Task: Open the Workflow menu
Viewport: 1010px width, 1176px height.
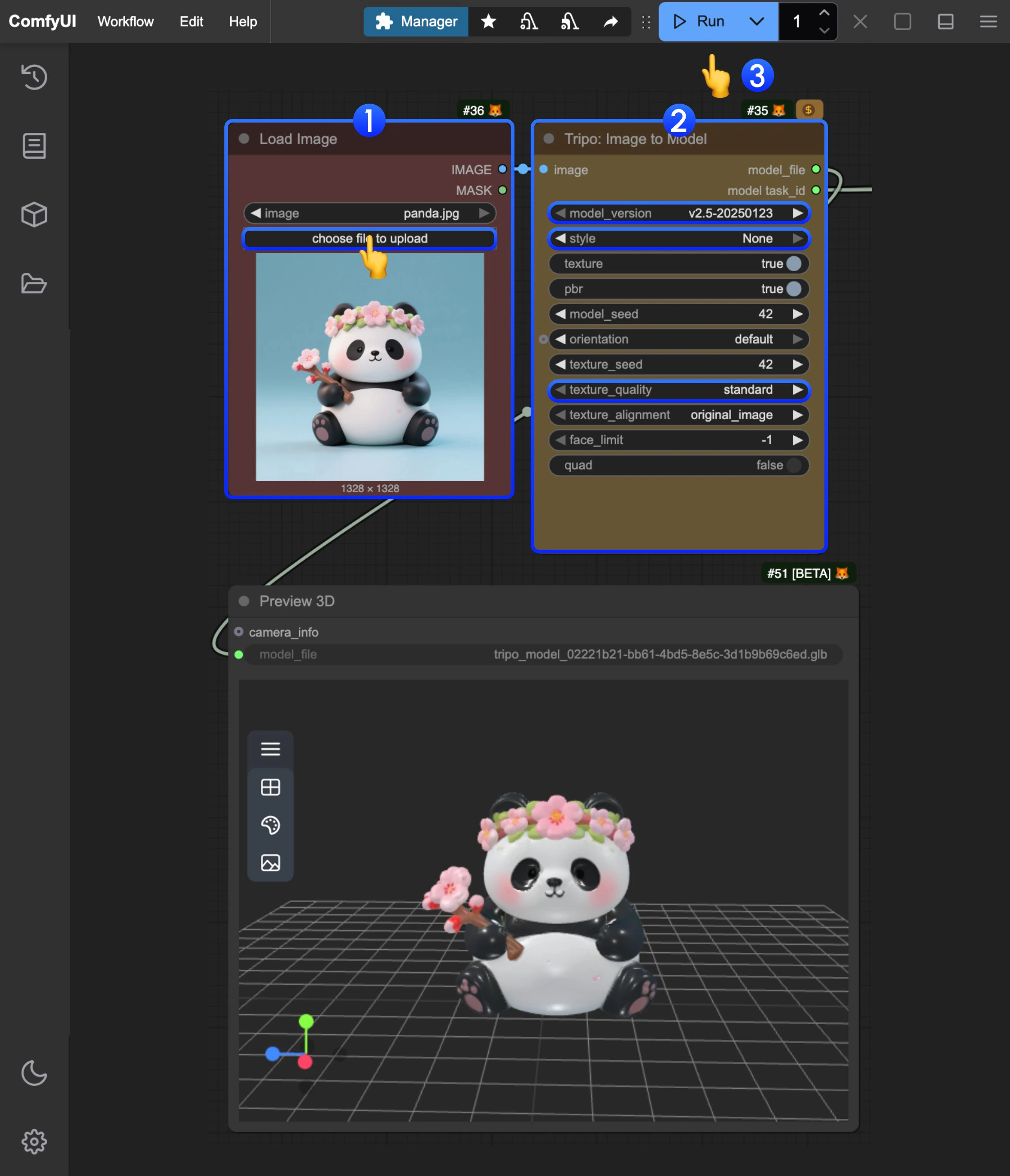Action: (x=125, y=22)
